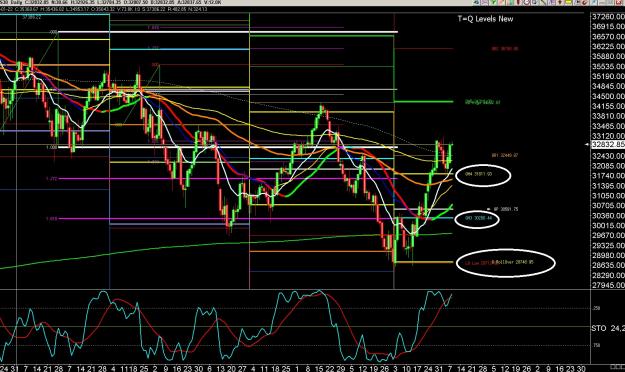Click the 35190.00 price axis label
Image resolution: width=625 pixels, height=372 pixels.
(x=608, y=76)
